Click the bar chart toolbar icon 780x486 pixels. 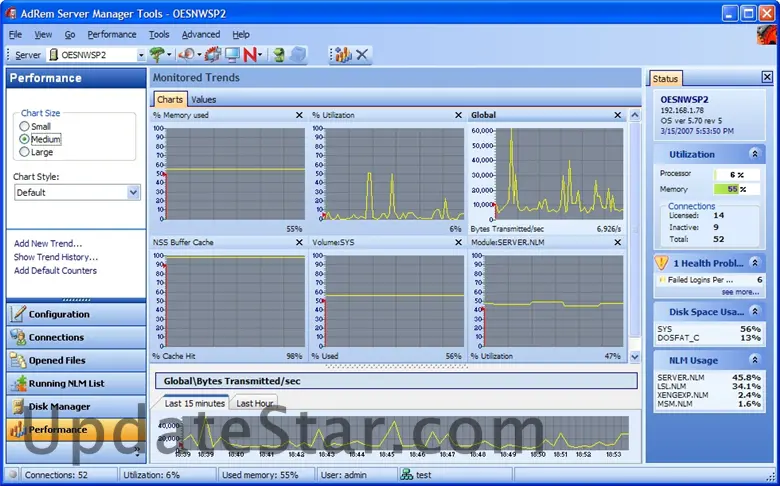tap(343, 54)
